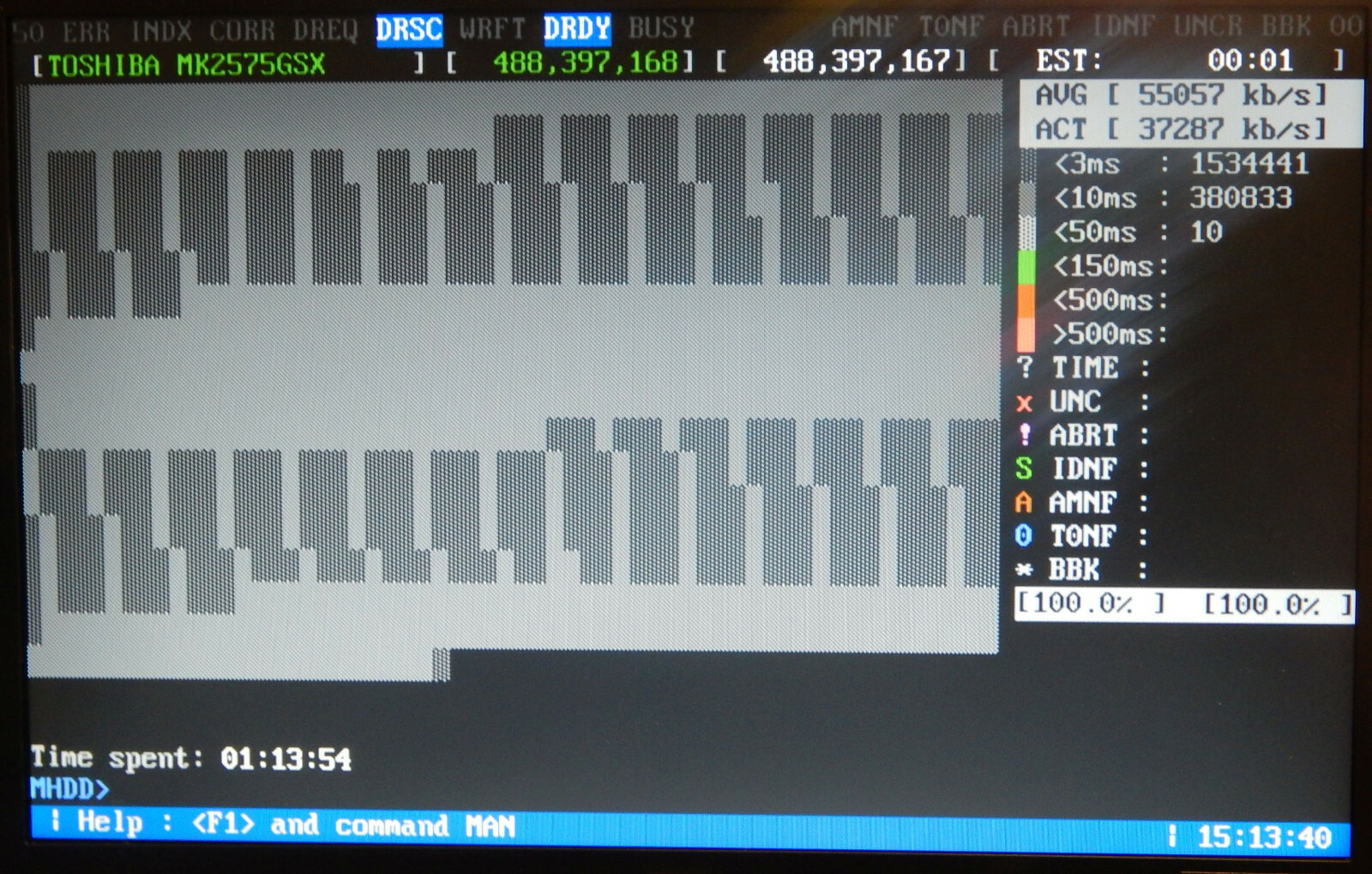This screenshot has width=1372, height=874.
Task: Click the ACT speed 37287 kb/s readout
Action: (x=1181, y=129)
